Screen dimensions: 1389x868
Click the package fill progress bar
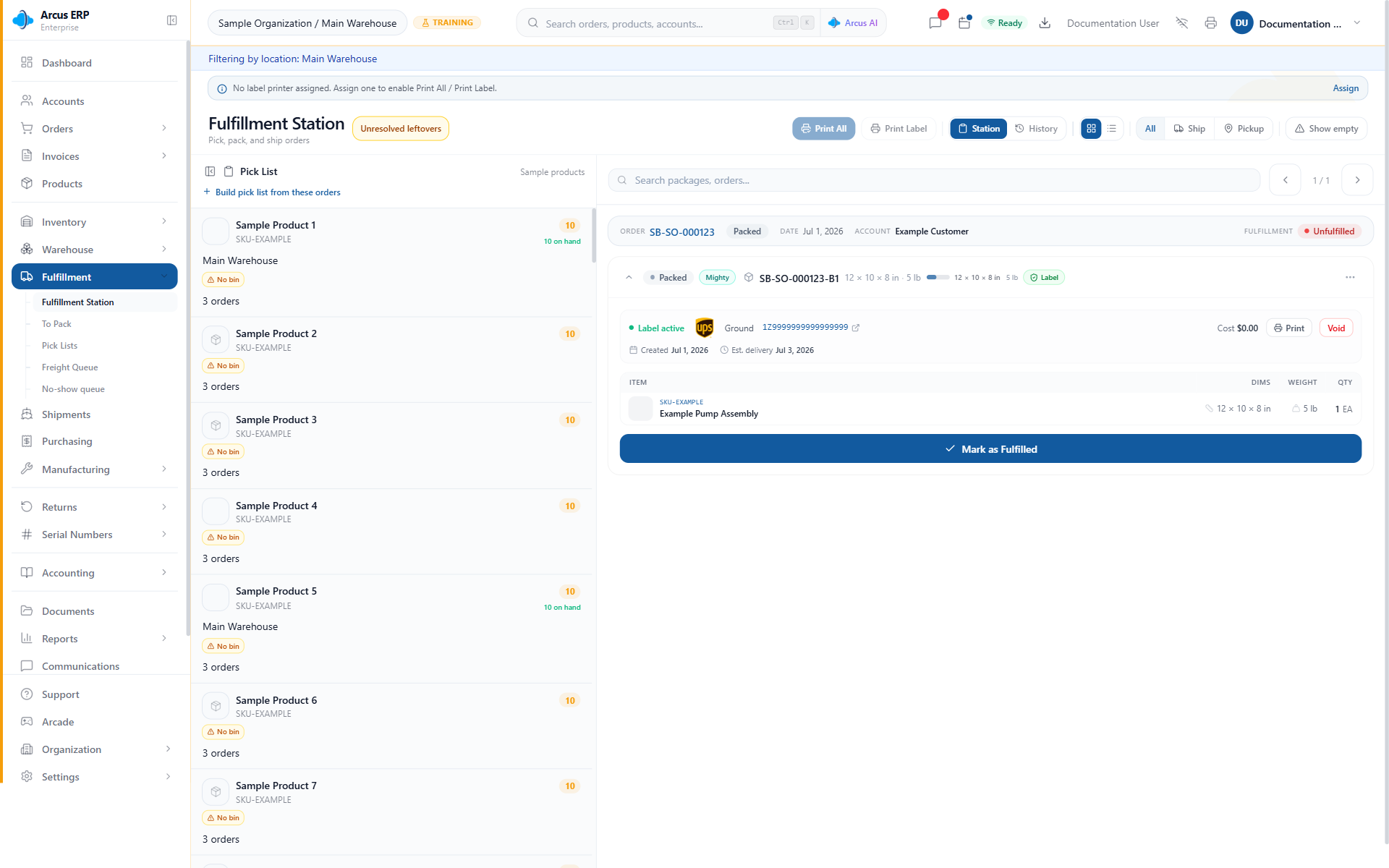pos(938,278)
